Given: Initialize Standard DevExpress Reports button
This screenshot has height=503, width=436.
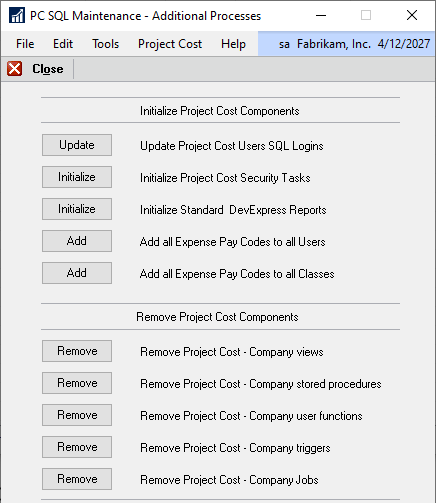Looking at the screenshot, I should coord(77,209).
